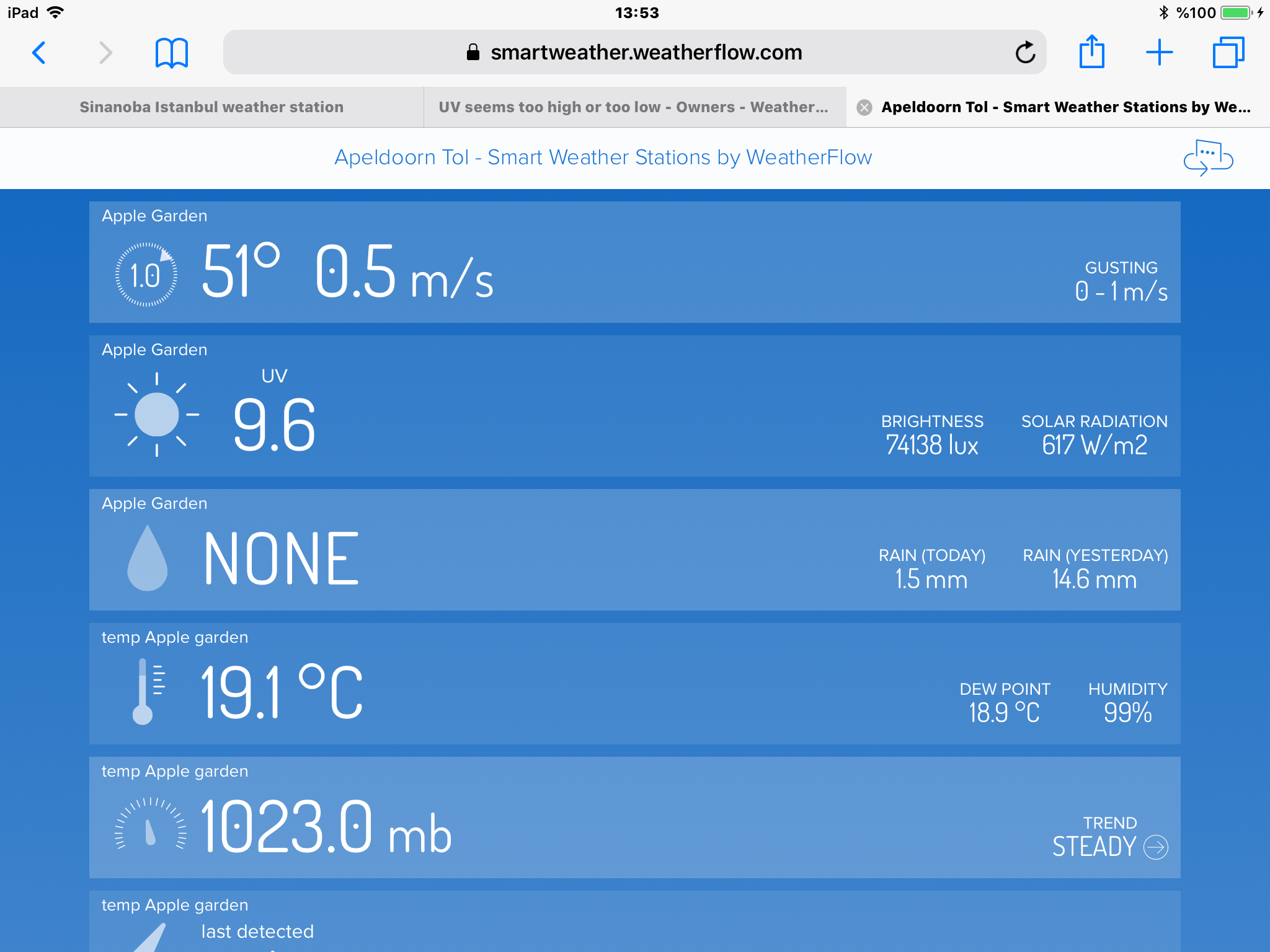Add a new tab with plus icon

[1159, 53]
